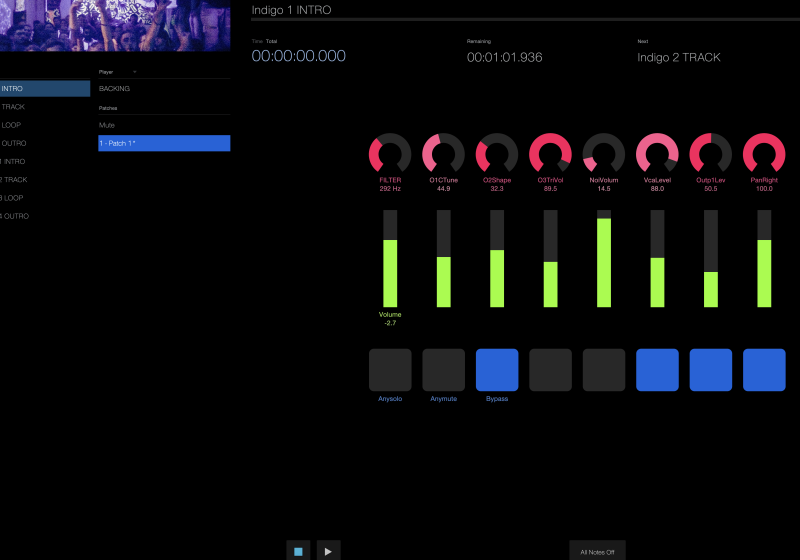Select the NoiVolum knob

[604, 153]
